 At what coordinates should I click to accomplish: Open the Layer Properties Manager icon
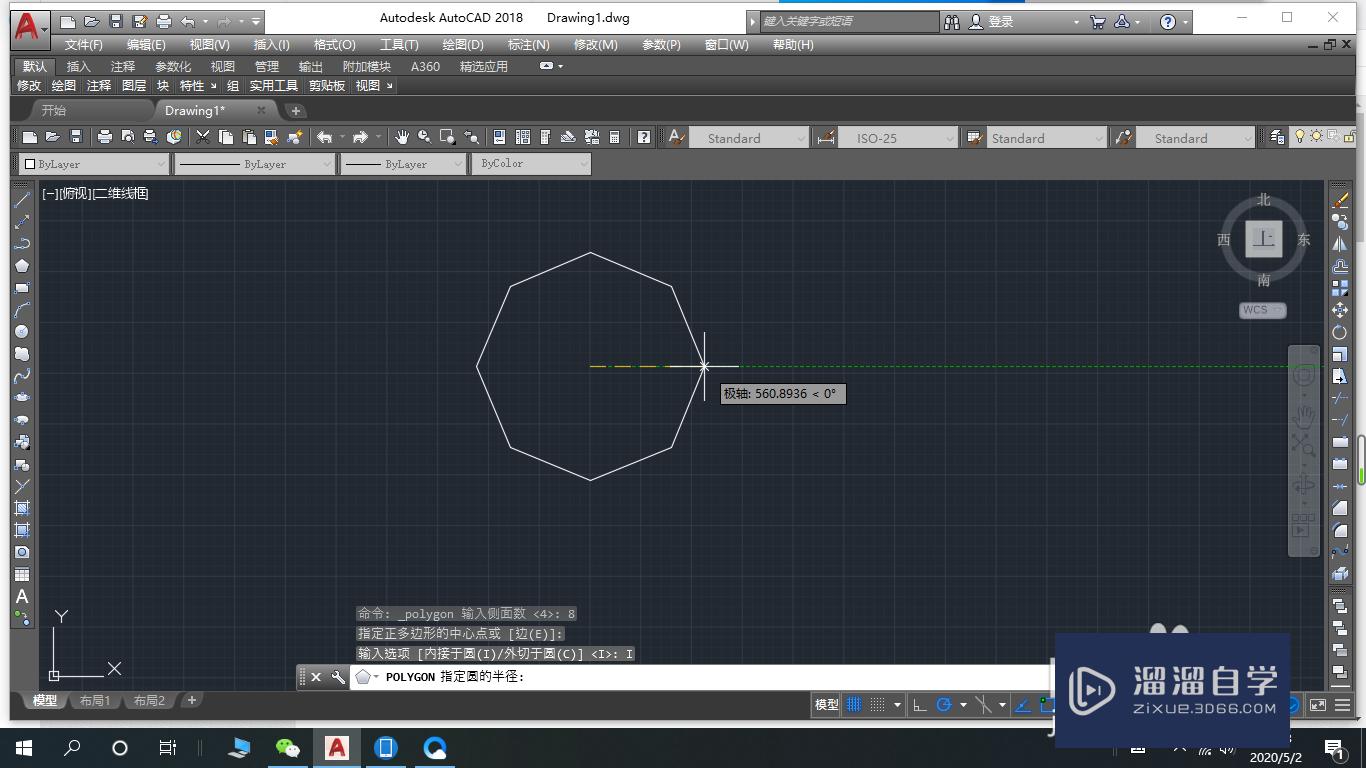[1277, 137]
